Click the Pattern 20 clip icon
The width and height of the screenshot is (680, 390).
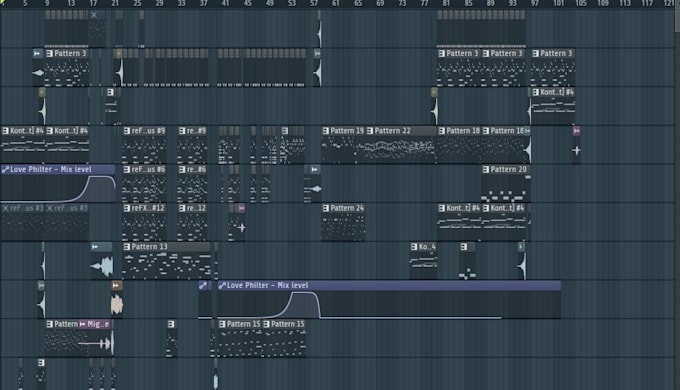[486, 169]
